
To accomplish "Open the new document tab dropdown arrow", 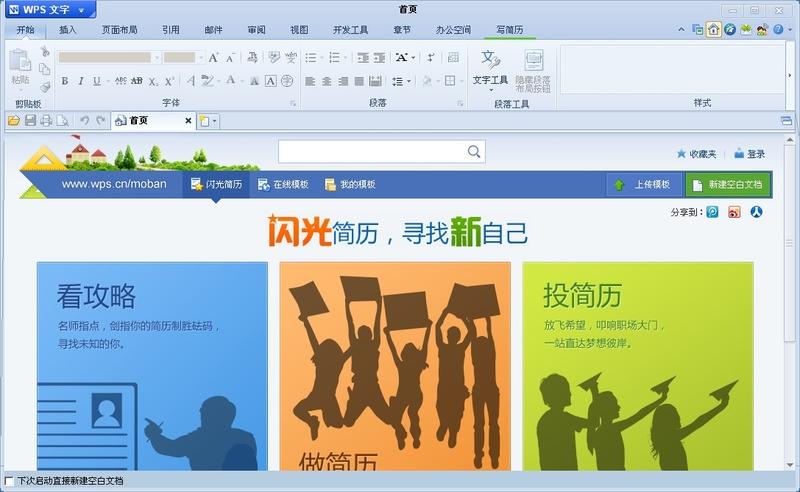I will 215,121.
